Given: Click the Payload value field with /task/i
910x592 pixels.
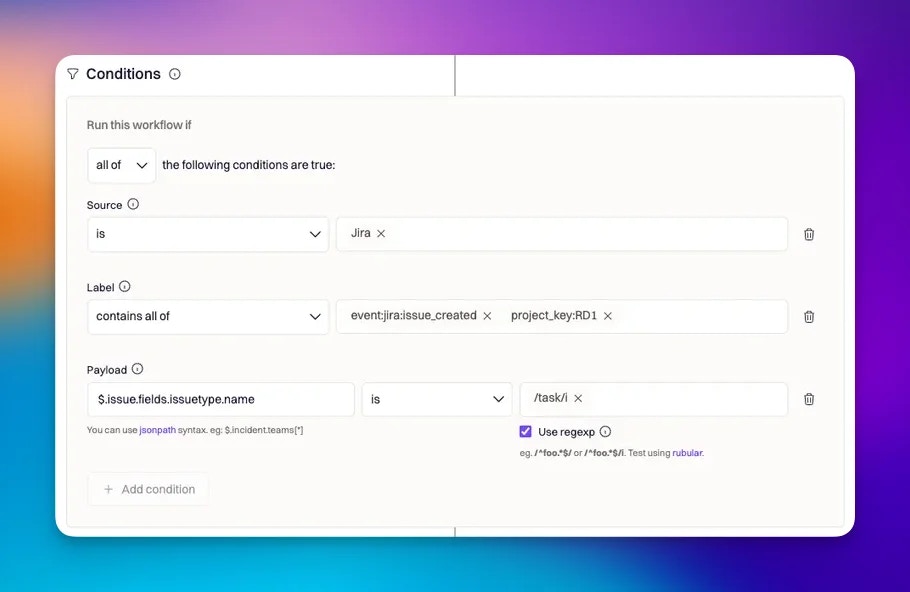Looking at the screenshot, I should tap(653, 399).
